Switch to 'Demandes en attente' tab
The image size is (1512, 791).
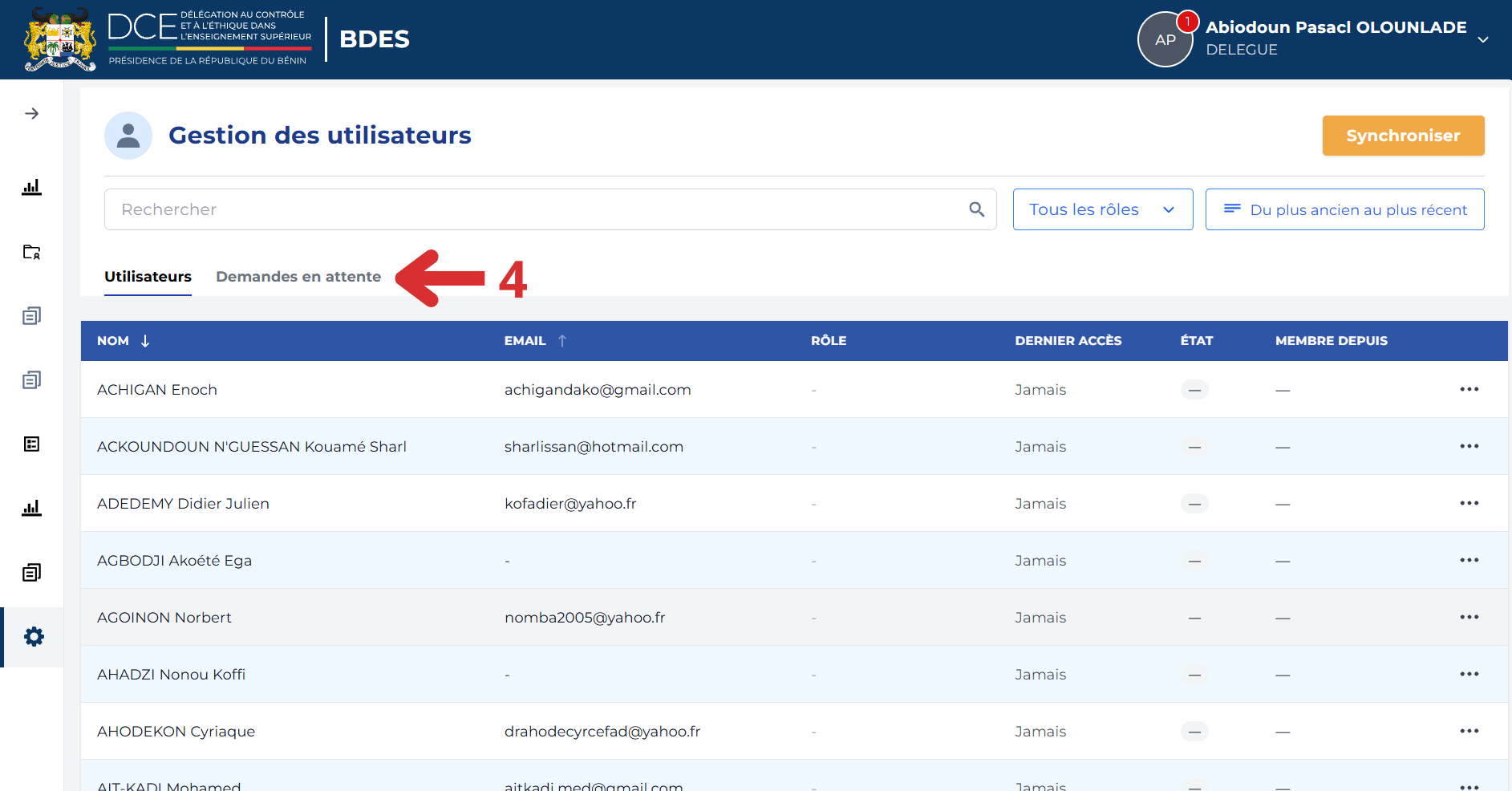click(x=298, y=277)
